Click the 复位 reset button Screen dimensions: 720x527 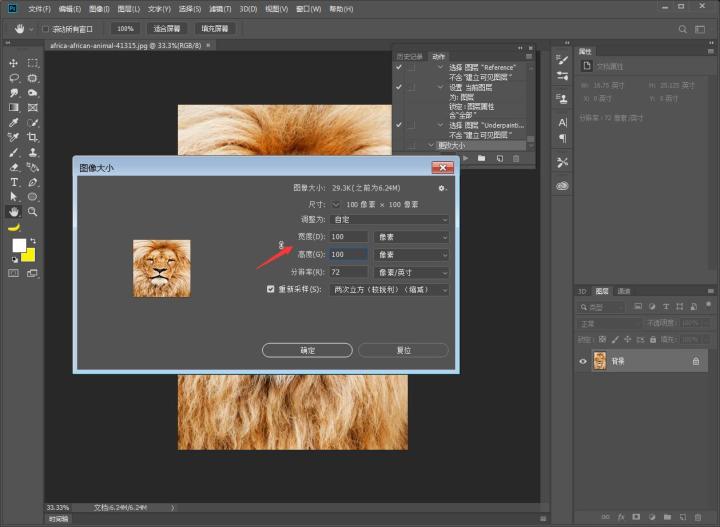click(x=404, y=350)
